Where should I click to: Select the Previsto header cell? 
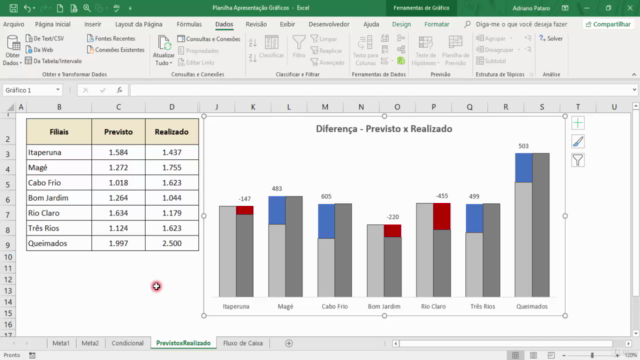pos(118,132)
